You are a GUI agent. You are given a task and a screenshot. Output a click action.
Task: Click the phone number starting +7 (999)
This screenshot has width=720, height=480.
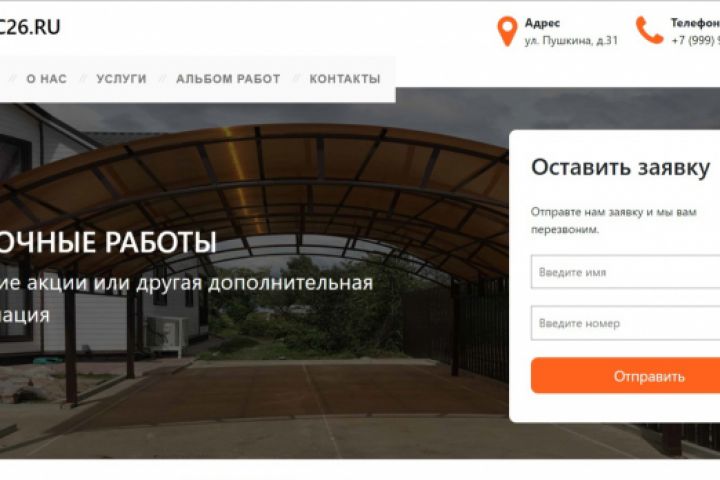(695, 40)
